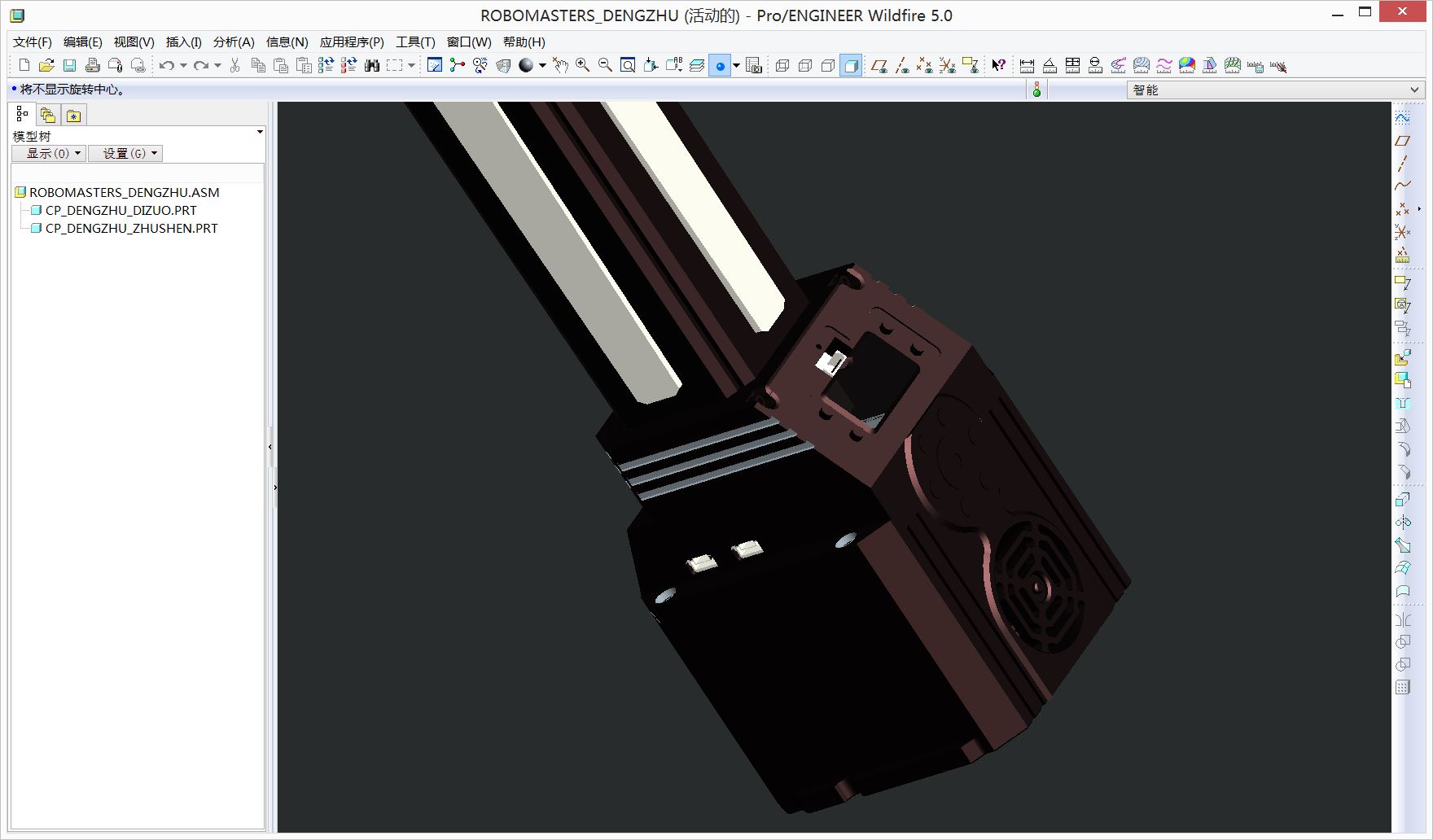Switch to No Hidden display mode
The height and width of the screenshot is (840, 1433).
828,65
